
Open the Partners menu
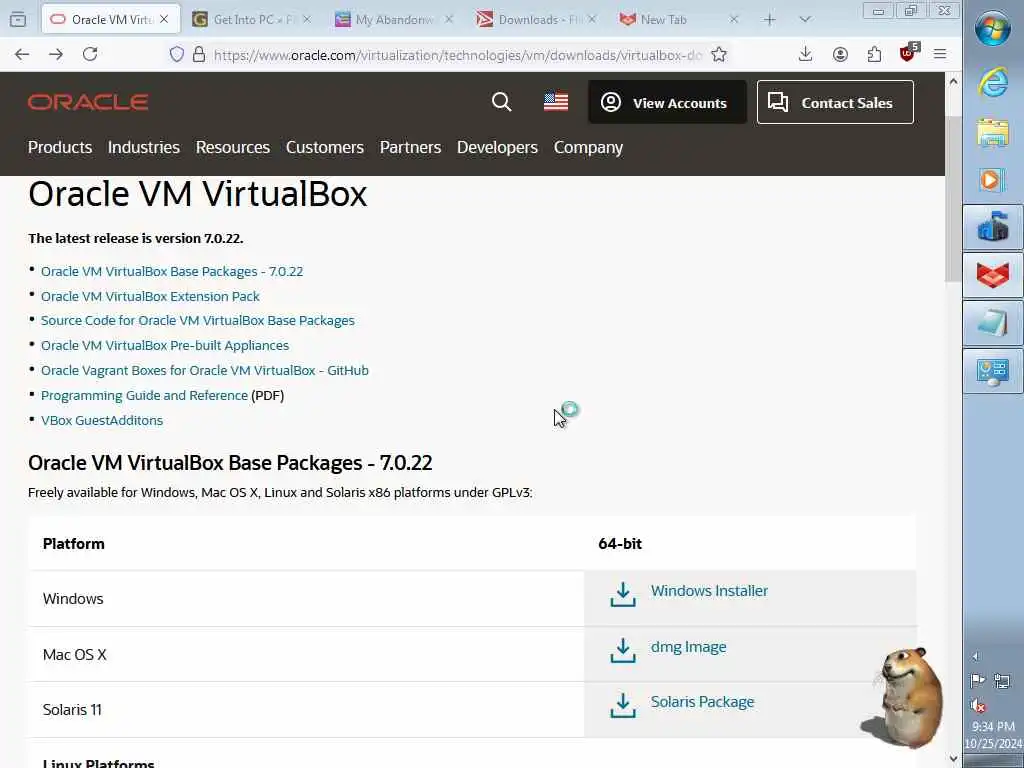(410, 148)
